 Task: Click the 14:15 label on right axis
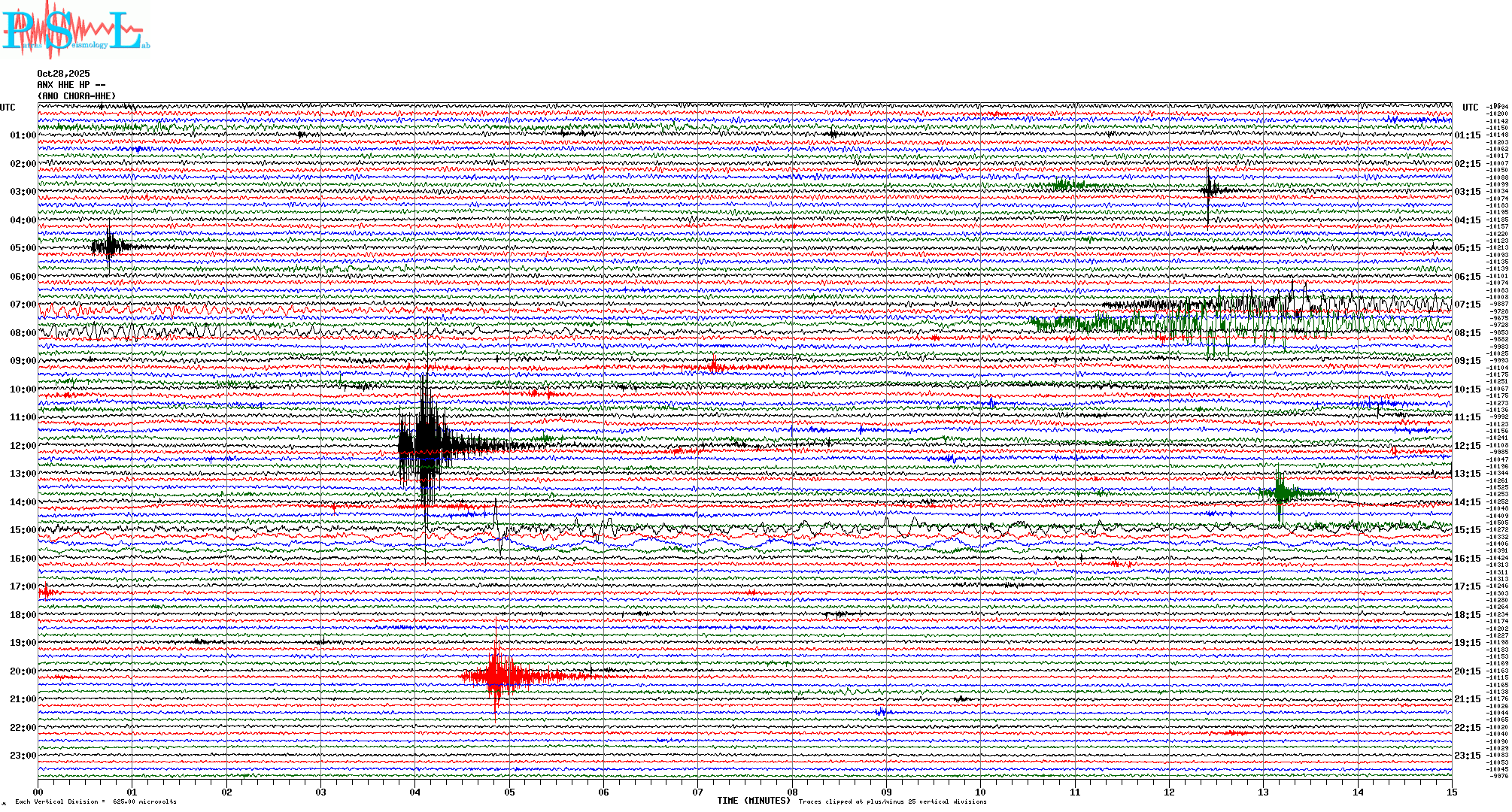1467,502
